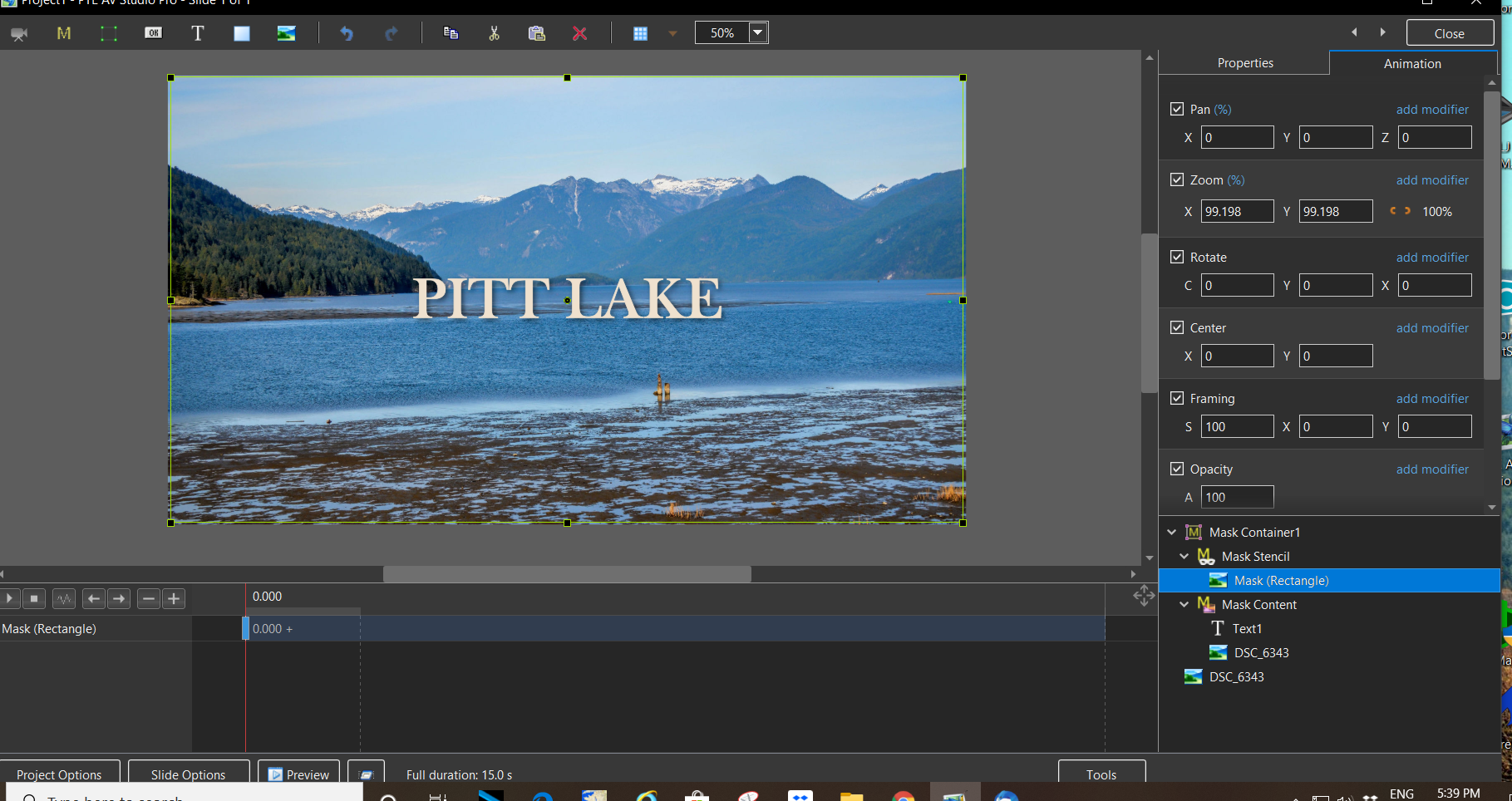Cut selection with the scissors icon
1512x801 pixels.
pos(494,33)
